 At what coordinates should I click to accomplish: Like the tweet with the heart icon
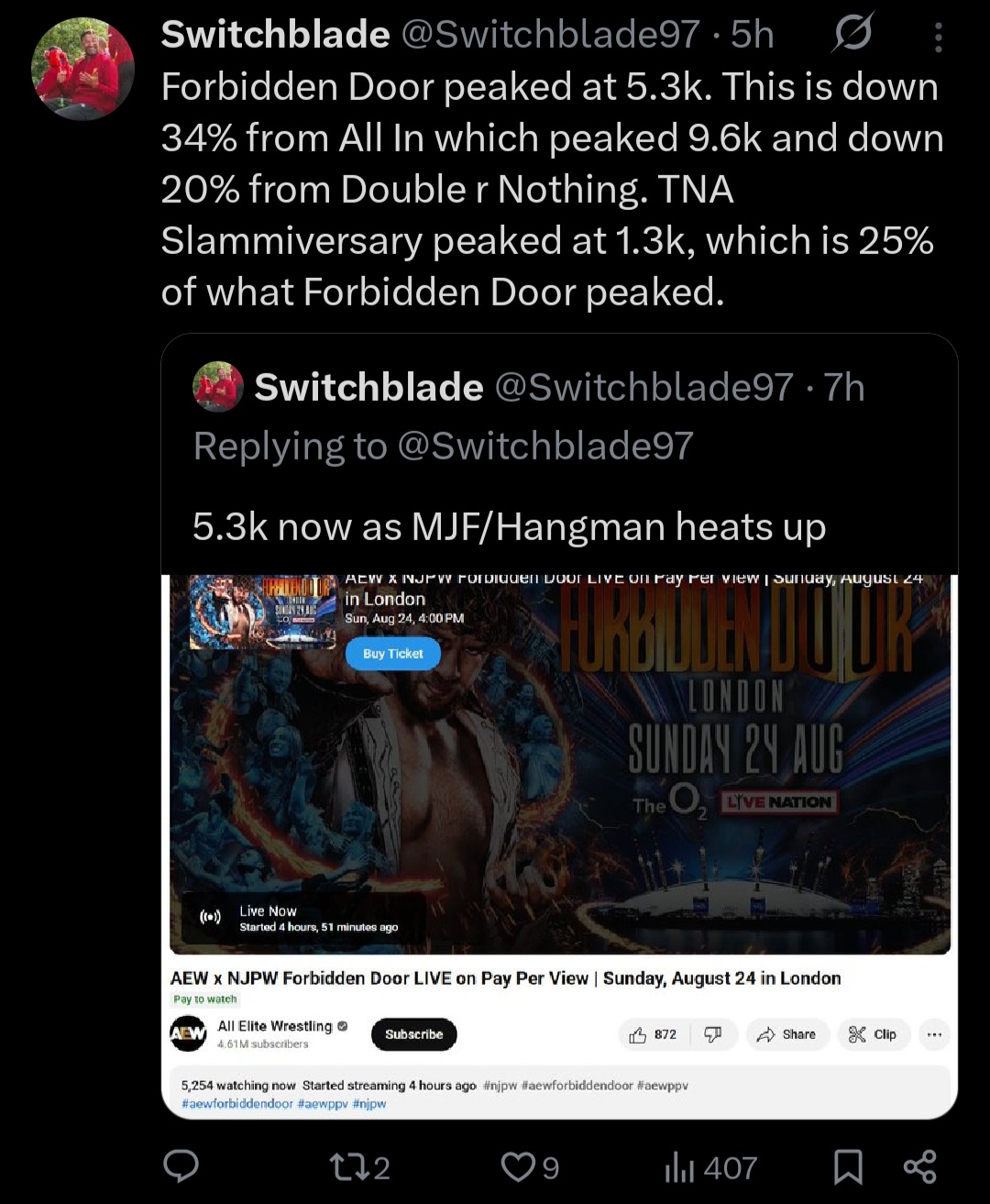pos(530,1167)
